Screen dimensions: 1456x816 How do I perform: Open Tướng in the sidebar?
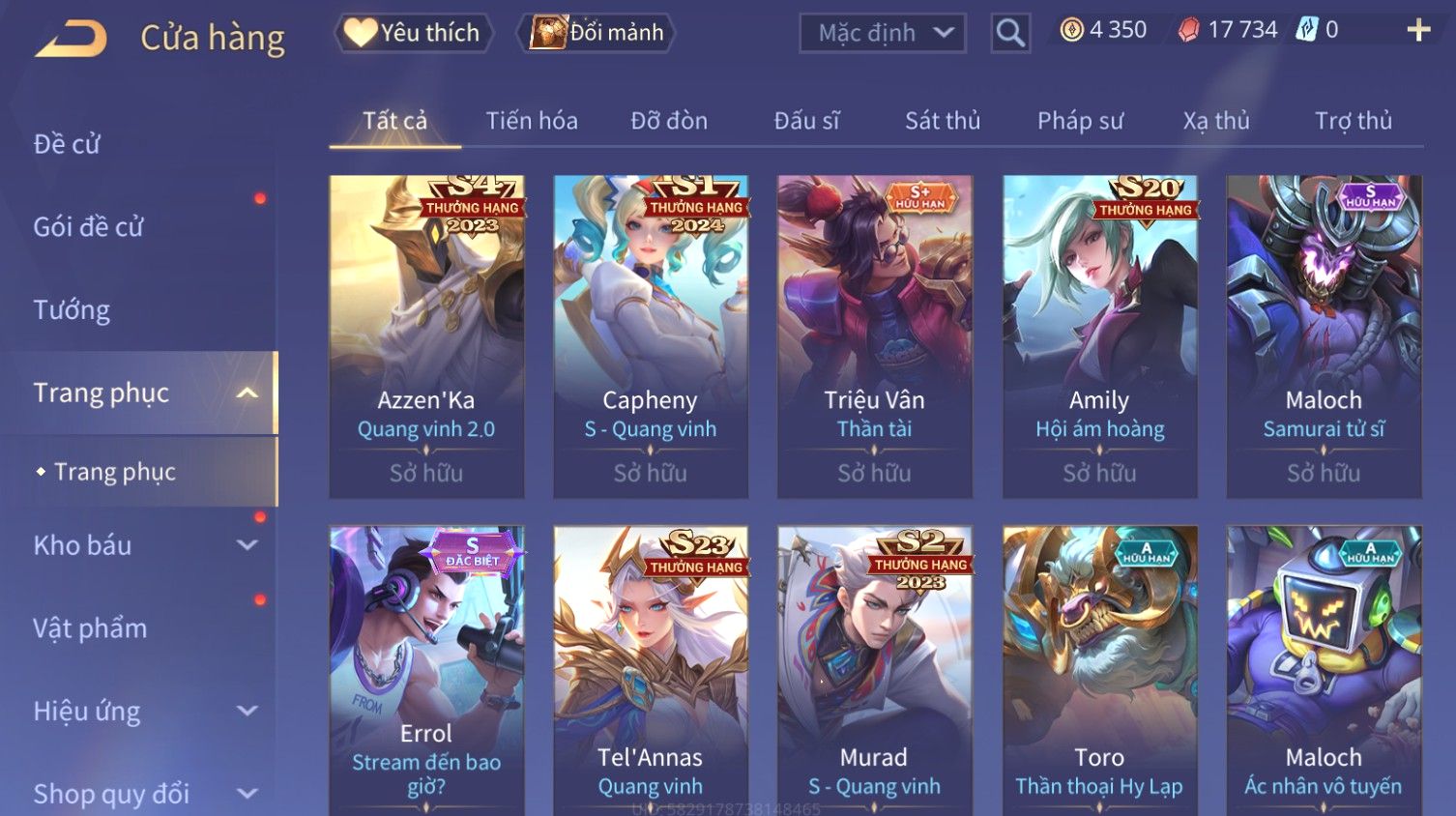coord(72,310)
